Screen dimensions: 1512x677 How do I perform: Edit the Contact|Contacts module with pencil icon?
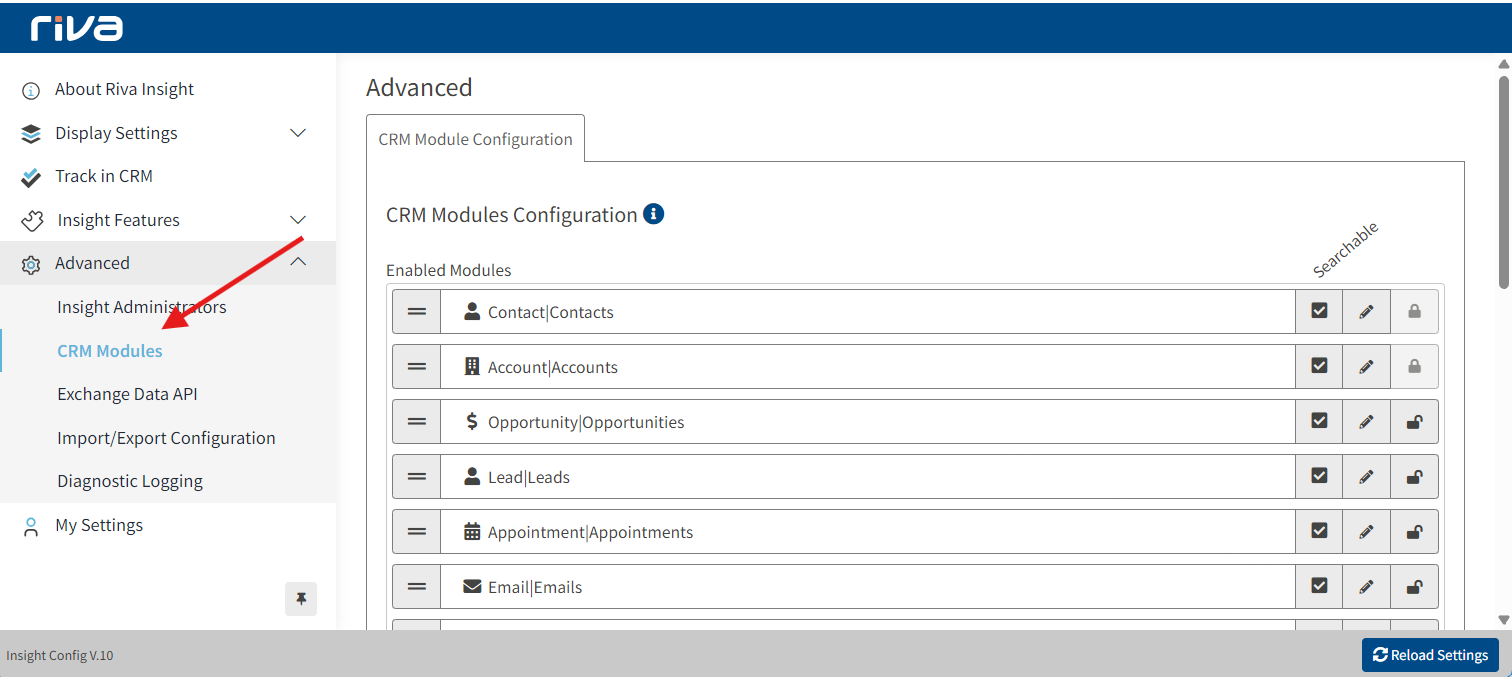pos(1366,312)
